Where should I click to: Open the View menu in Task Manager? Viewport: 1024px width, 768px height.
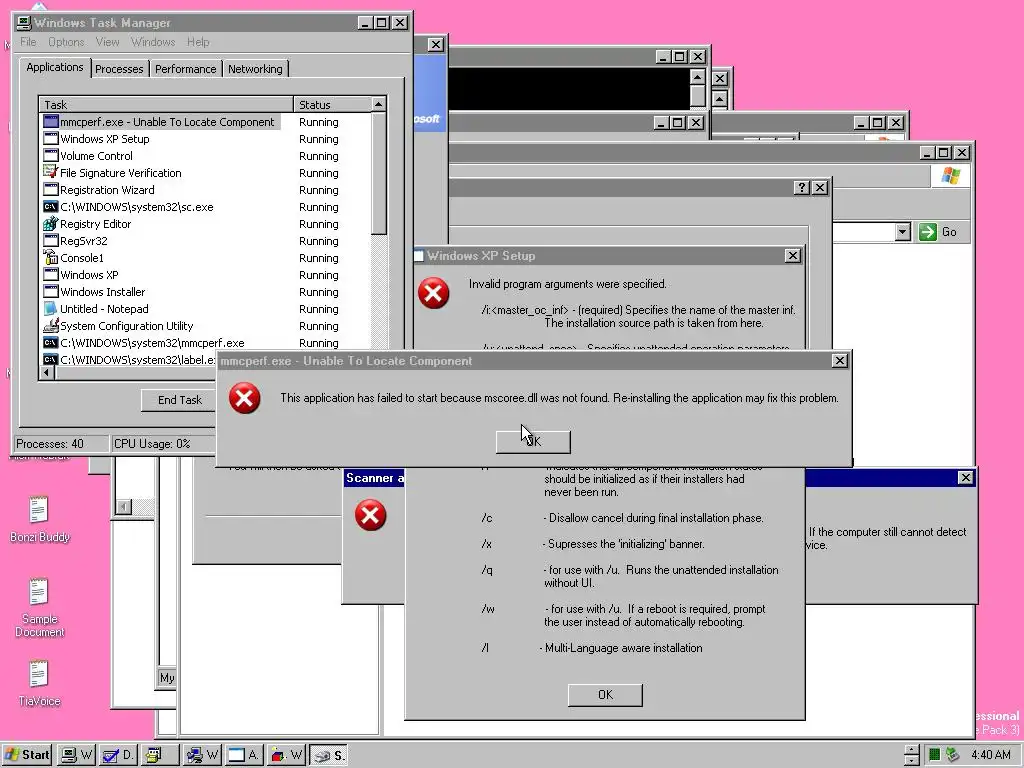[107, 42]
